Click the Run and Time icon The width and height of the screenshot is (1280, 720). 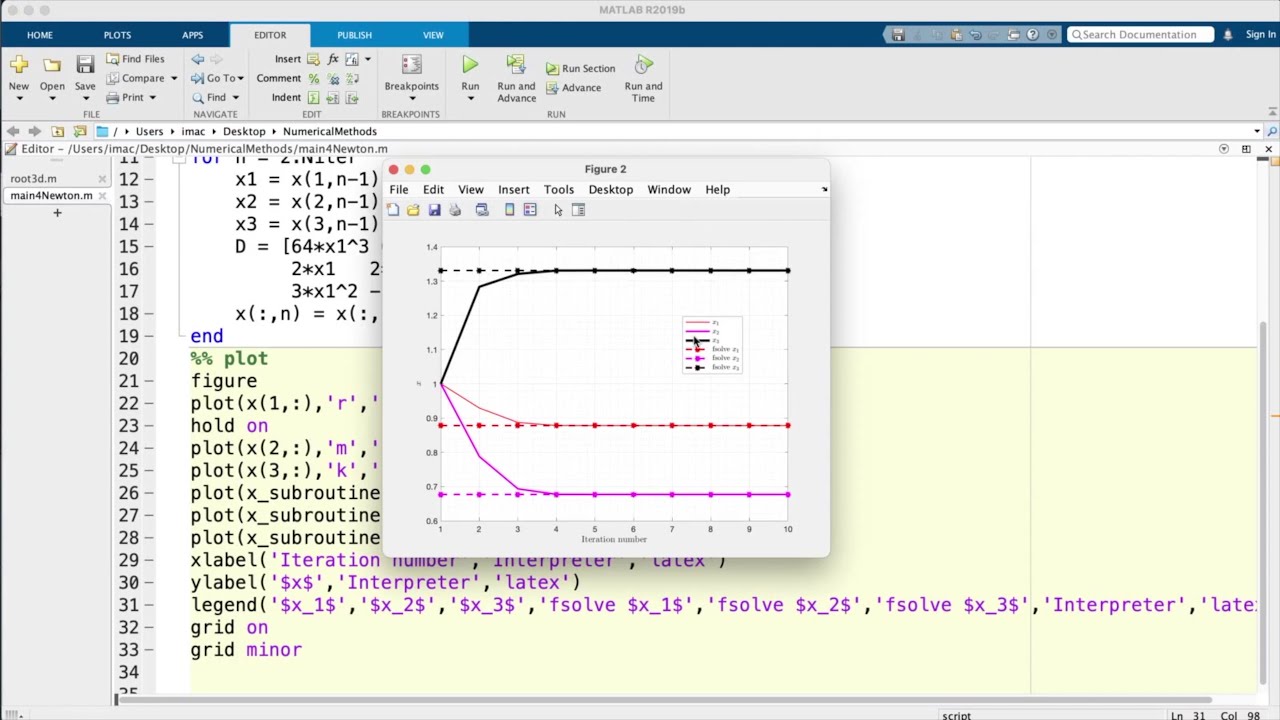pyautogui.click(x=643, y=65)
